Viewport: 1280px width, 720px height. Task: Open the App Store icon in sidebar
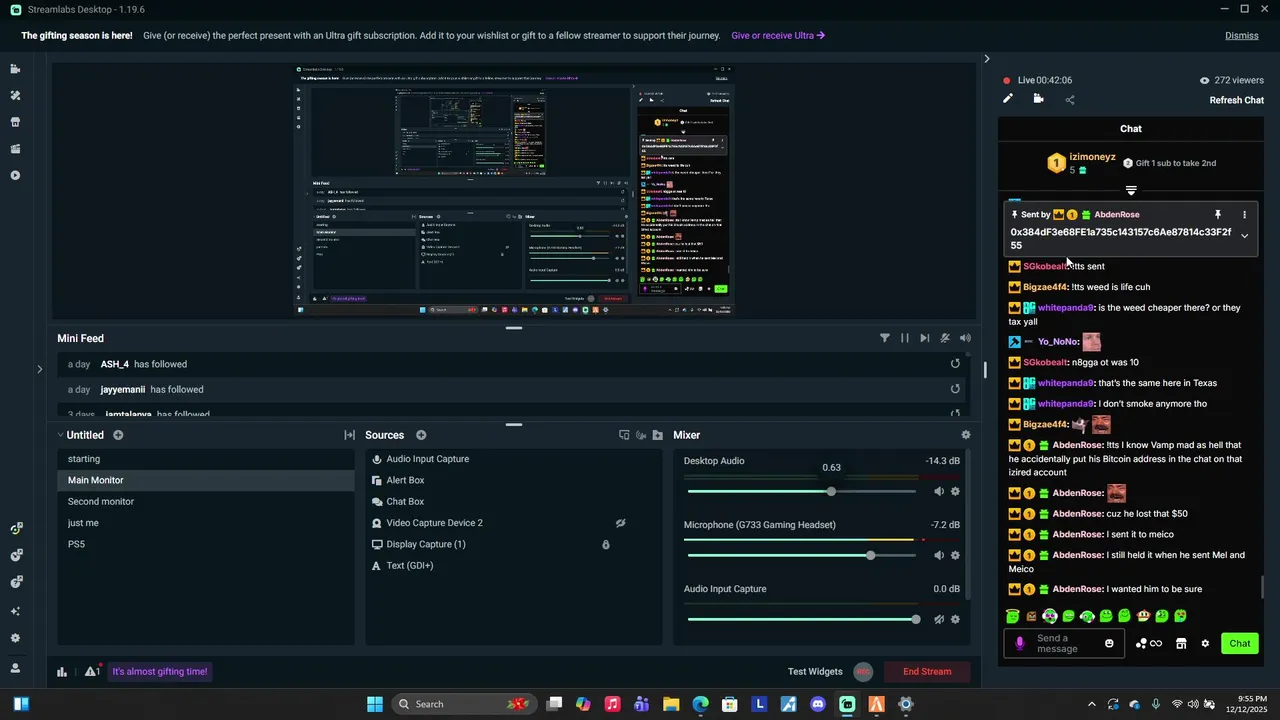tap(15, 122)
